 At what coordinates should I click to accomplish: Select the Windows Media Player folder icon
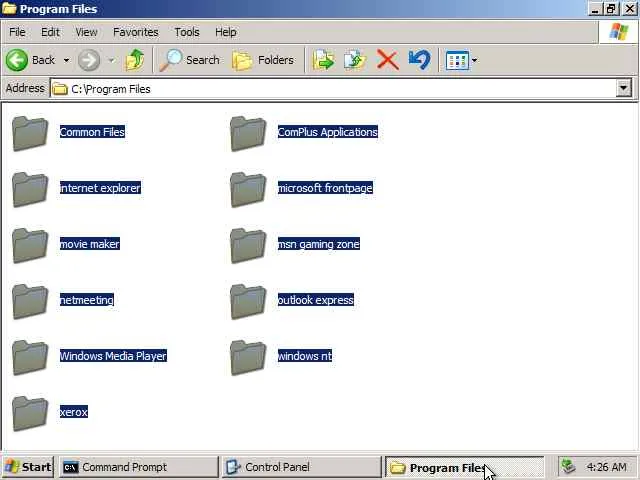click(x=30, y=357)
